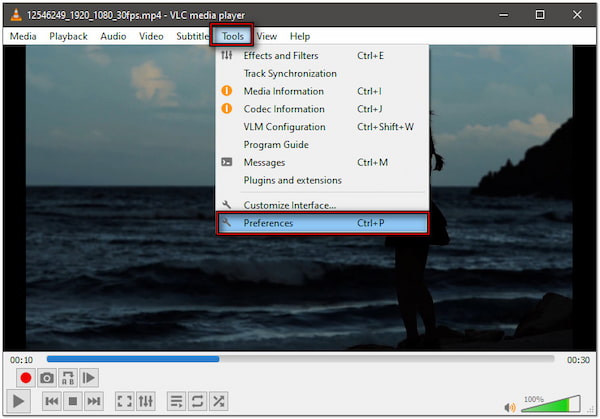Screen dimensions: 600x419
Task: Click the red Record button
Action: tap(26, 378)
